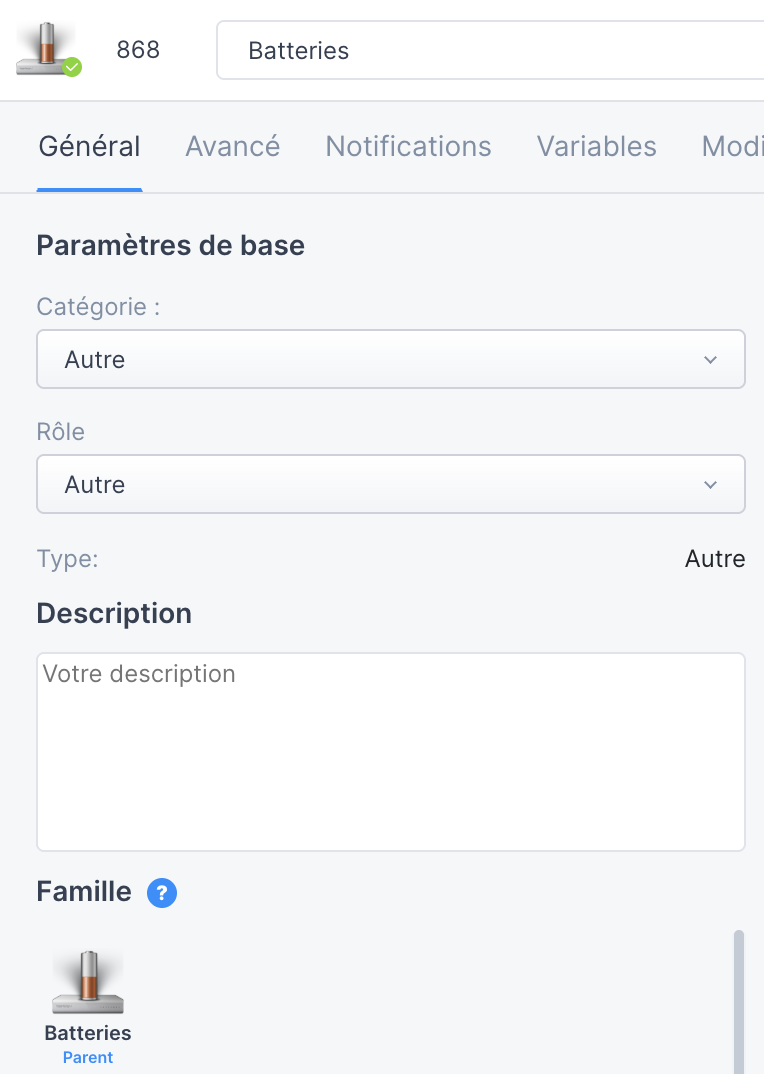The width and height of the screenshot is (764, 1074).
Task: Click the device ID number 868
Action: 138,50
